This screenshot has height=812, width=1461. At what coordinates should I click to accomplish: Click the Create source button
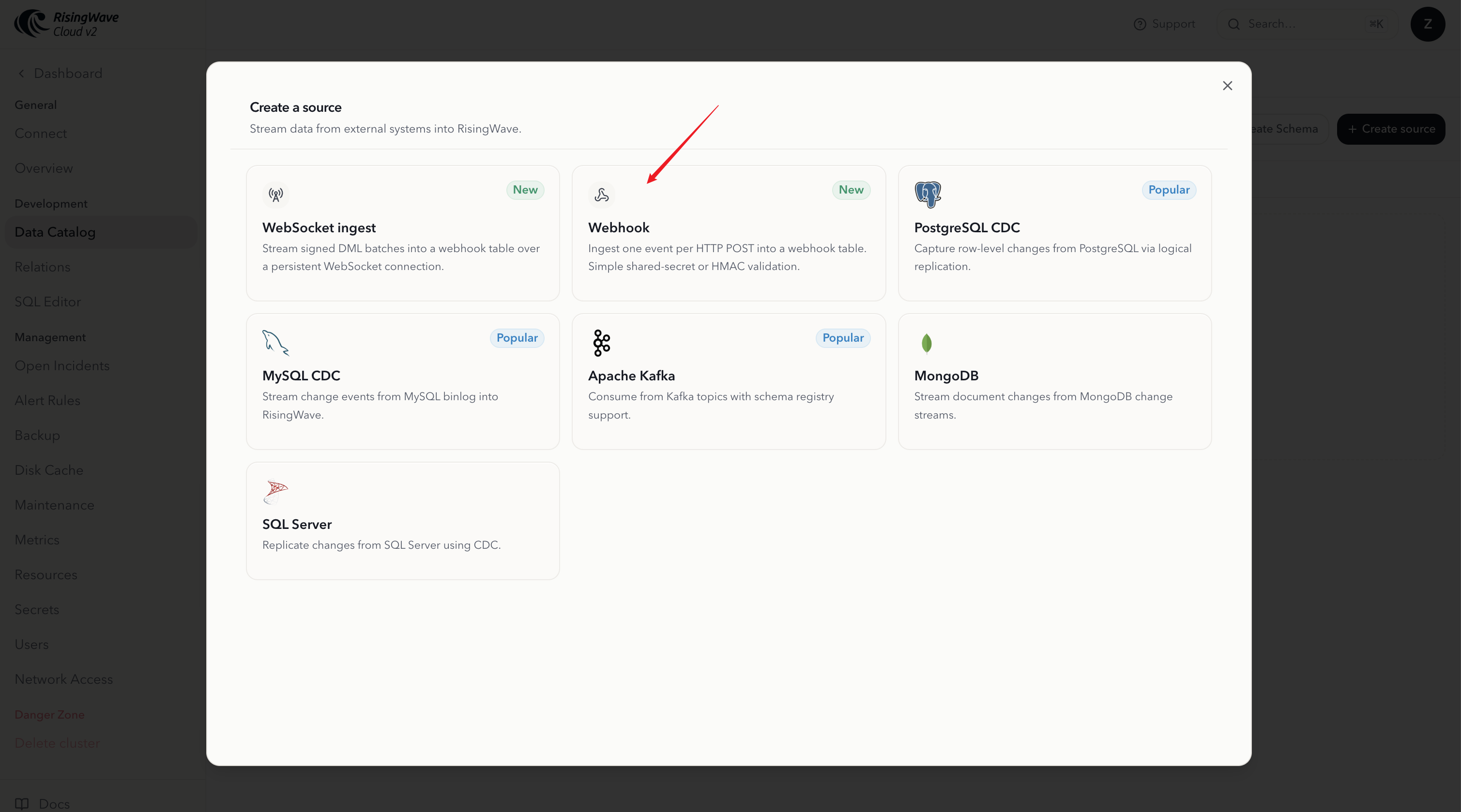1391,129
